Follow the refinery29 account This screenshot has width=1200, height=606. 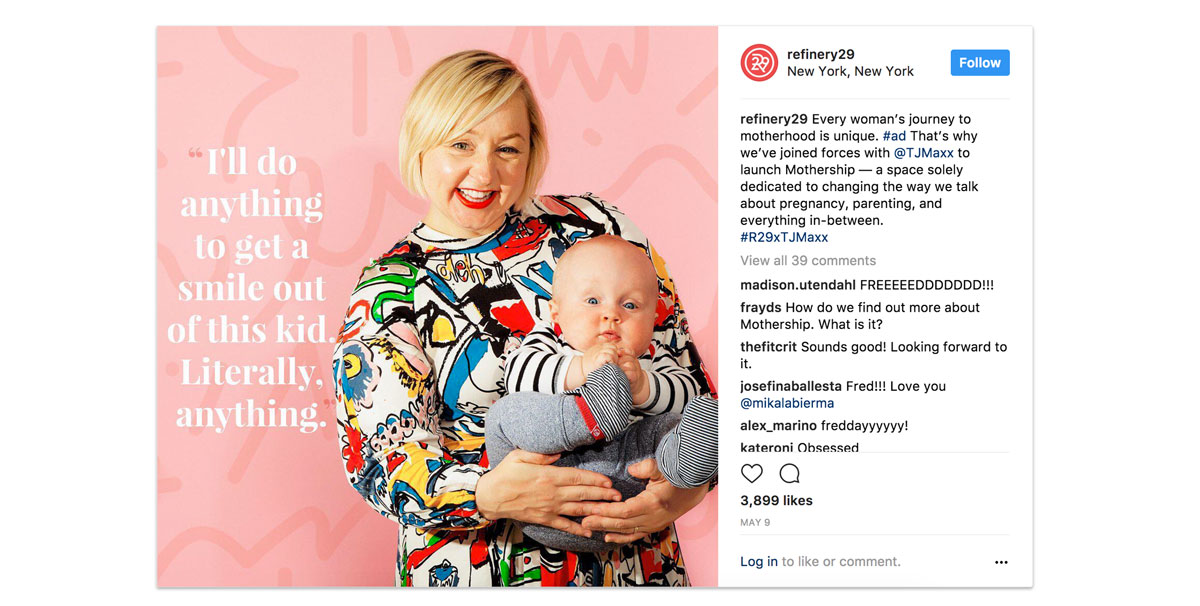[980, 62]
